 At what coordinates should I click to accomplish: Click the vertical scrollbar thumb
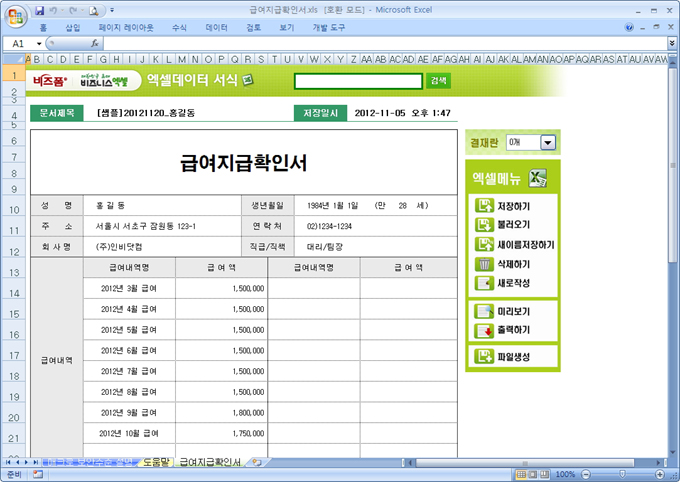(673, 165)
